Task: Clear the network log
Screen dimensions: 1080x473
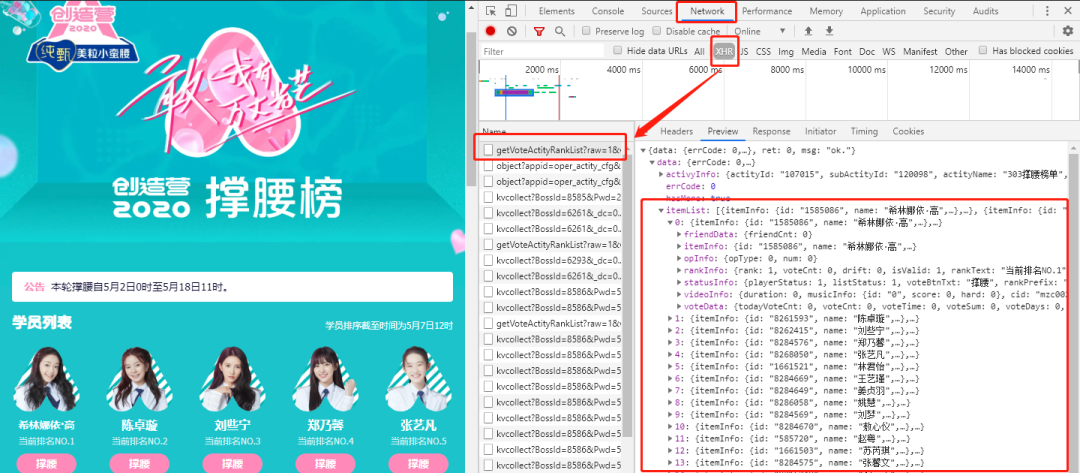Action: 512,31
